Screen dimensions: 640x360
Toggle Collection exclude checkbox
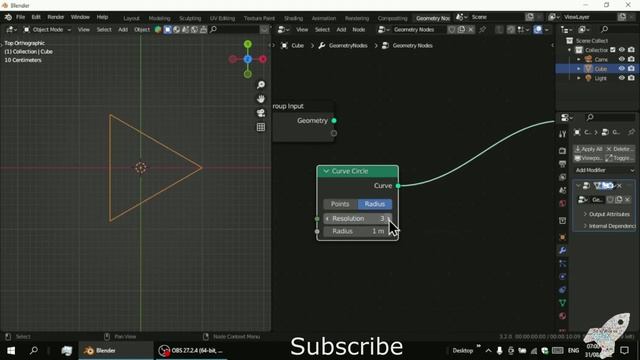pyautogui.click(x=613, y=50)
